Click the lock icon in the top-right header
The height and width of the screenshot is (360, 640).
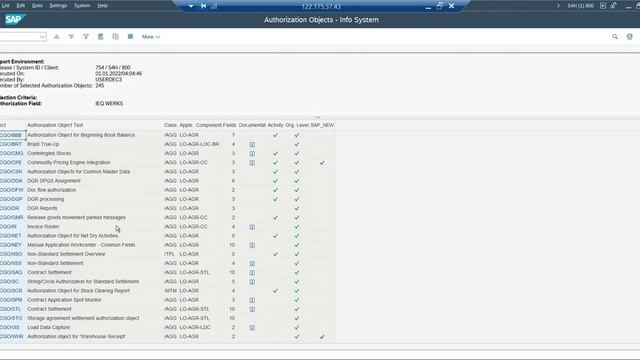click(614, 6)
